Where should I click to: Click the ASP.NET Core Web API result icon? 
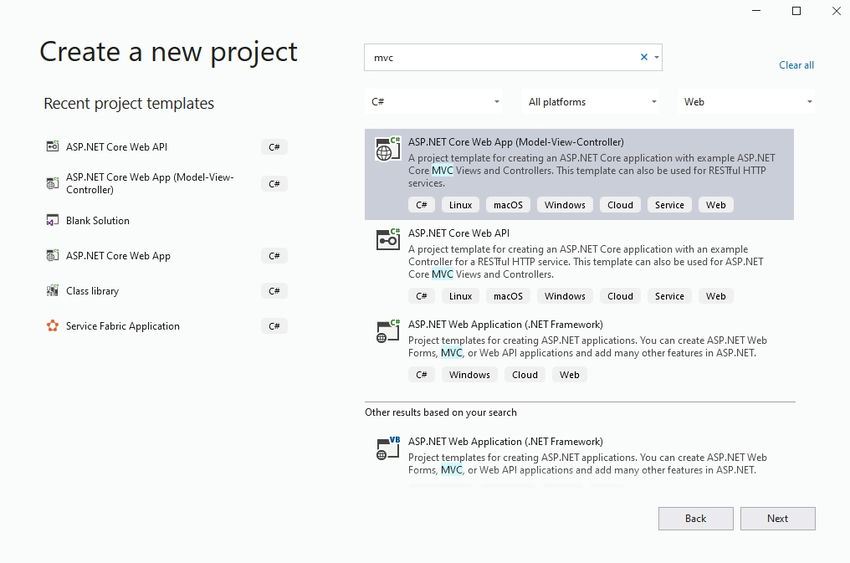click(x=388, y=240)
